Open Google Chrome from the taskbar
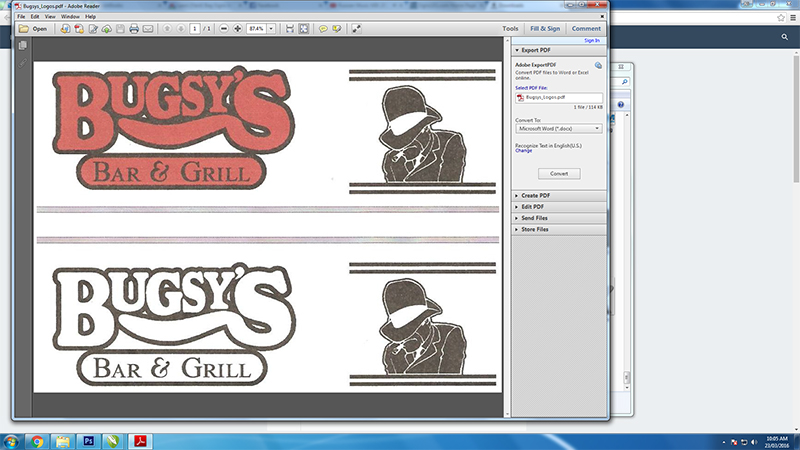 (37, 441)
